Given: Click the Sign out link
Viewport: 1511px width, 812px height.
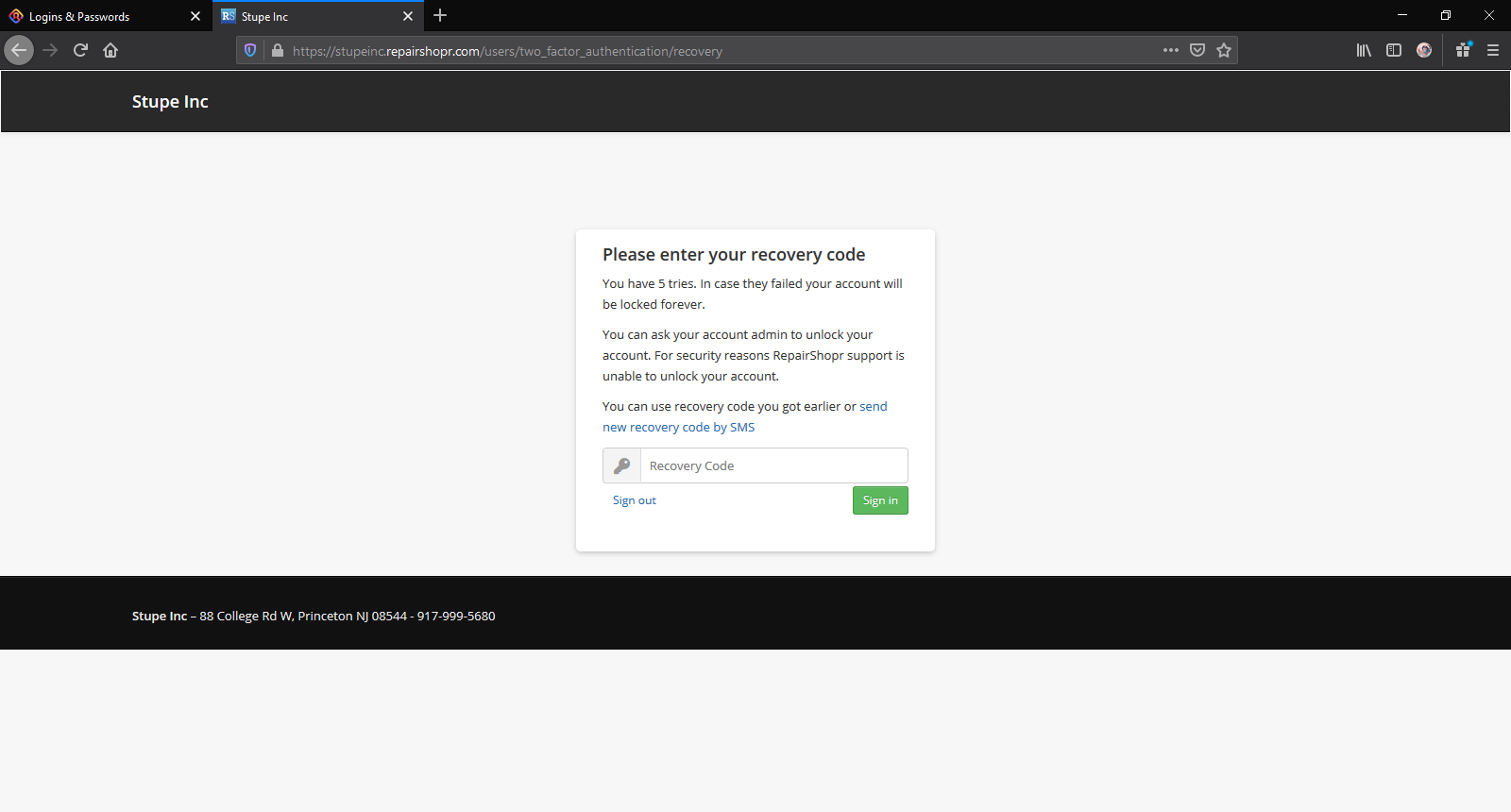Looking at the screenshot, I should click(x=635, y=500).
